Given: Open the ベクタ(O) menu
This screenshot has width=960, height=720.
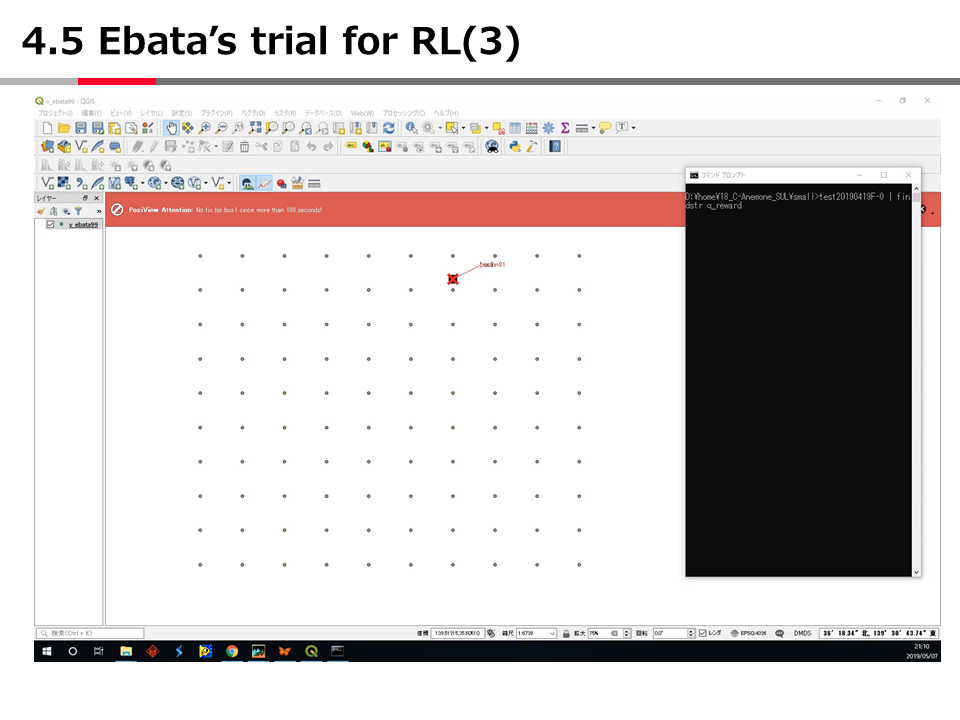Looking at the screenshot, I should coord(252,113).
